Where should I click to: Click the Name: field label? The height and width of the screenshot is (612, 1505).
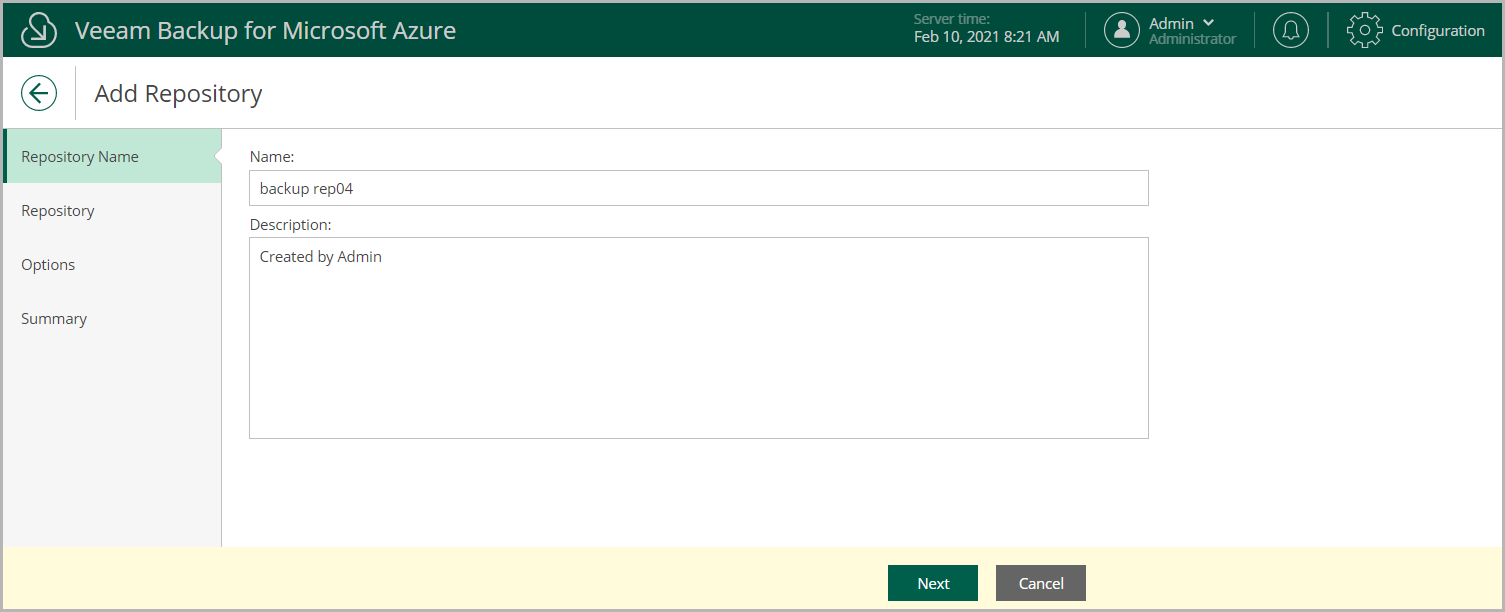(x=272, y=156)
